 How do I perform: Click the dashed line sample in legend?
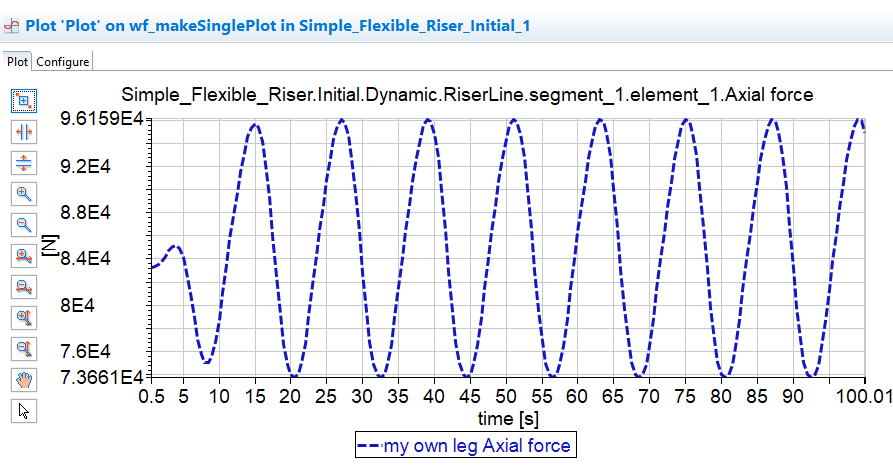click(369, 446)
